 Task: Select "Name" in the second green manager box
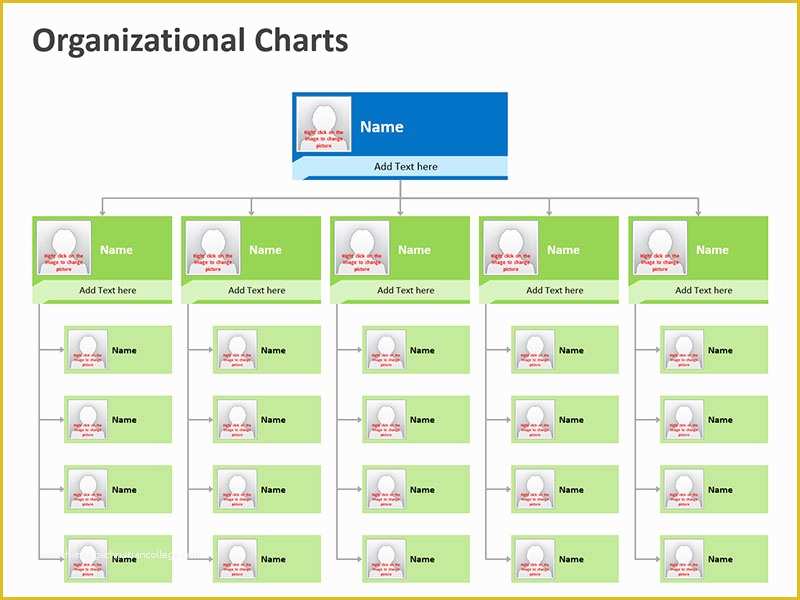pyautogui.click(x=265, y=250)
